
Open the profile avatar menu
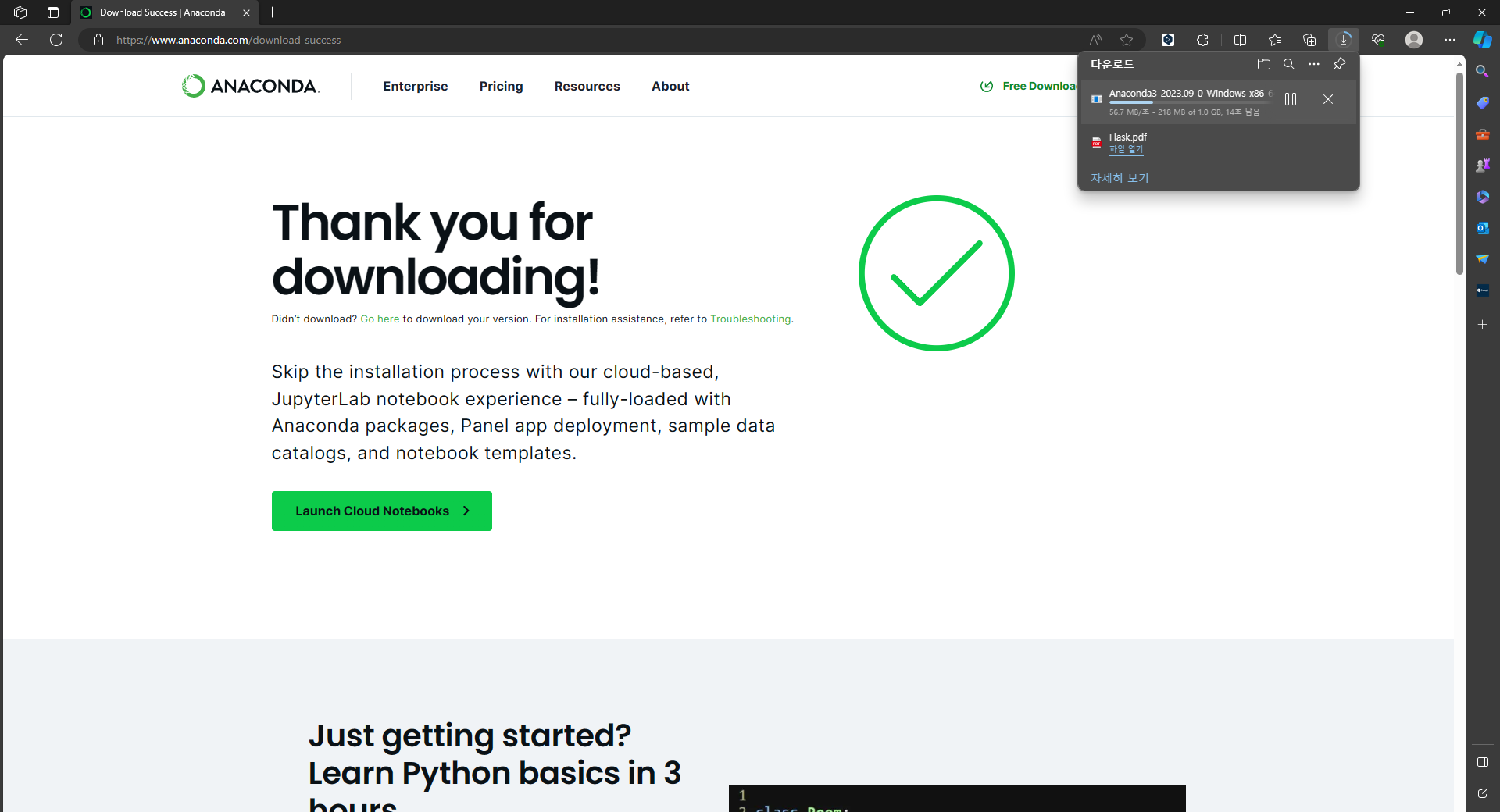pos(1414,40)
